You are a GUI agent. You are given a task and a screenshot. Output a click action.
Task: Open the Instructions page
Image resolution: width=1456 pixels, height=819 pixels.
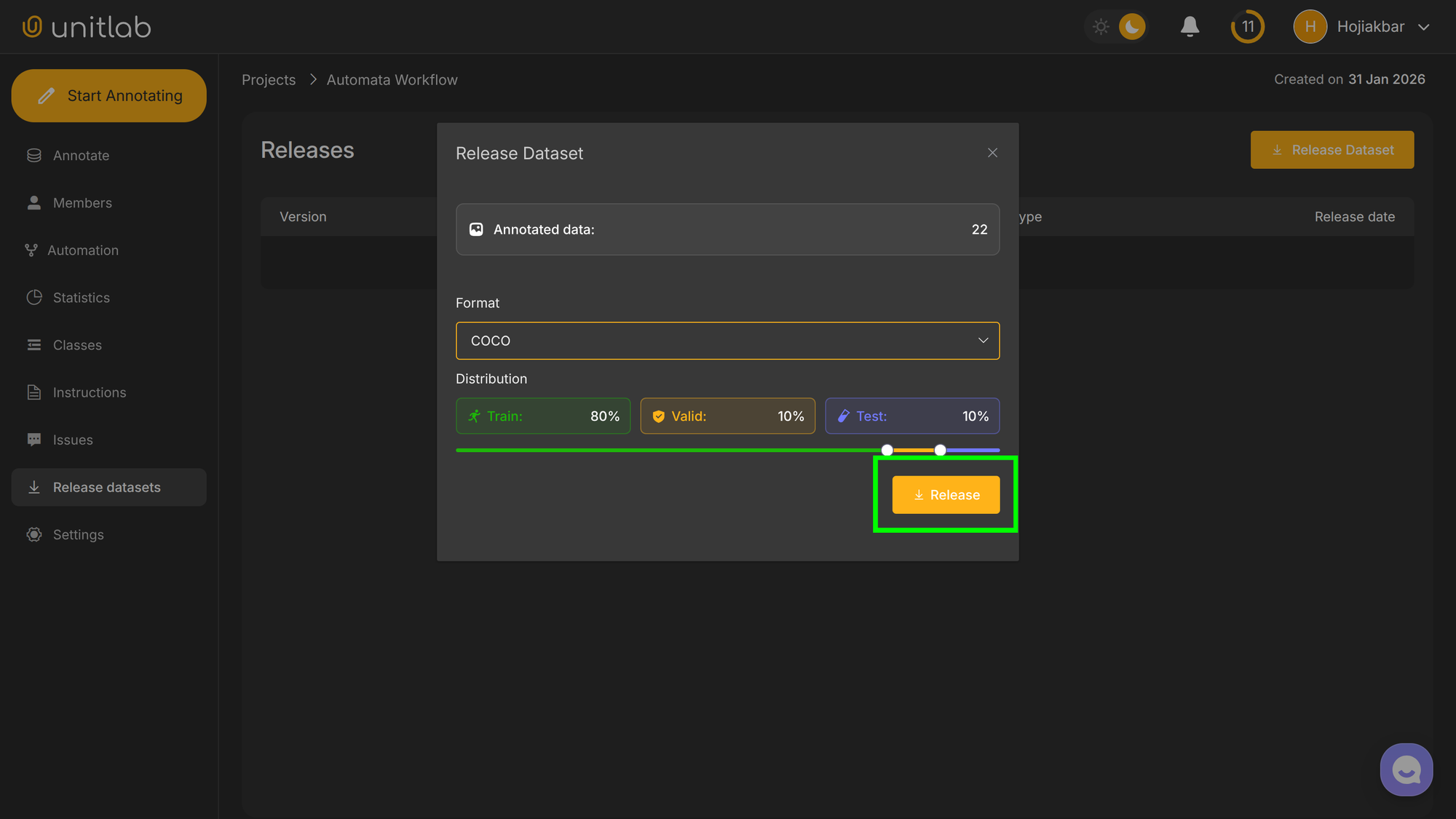[89, 392]
